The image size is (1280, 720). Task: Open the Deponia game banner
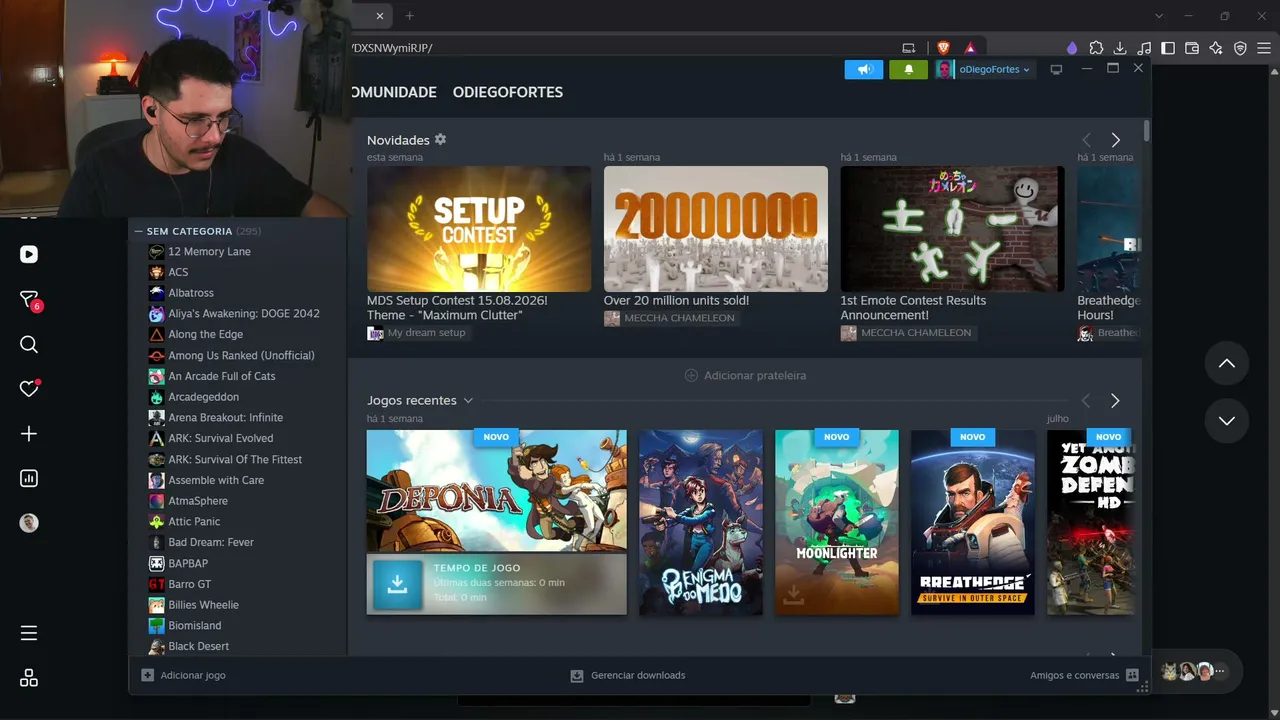point(497,491)
